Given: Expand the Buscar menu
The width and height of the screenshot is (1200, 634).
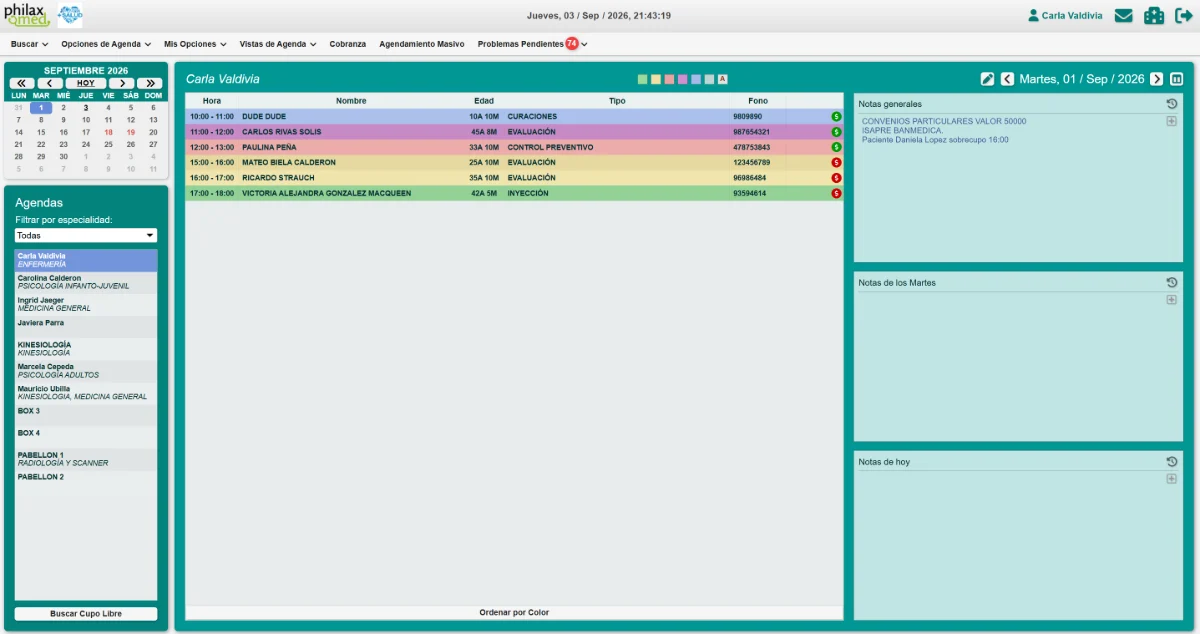Looking at the screenshot, I should tap(29, 44).
